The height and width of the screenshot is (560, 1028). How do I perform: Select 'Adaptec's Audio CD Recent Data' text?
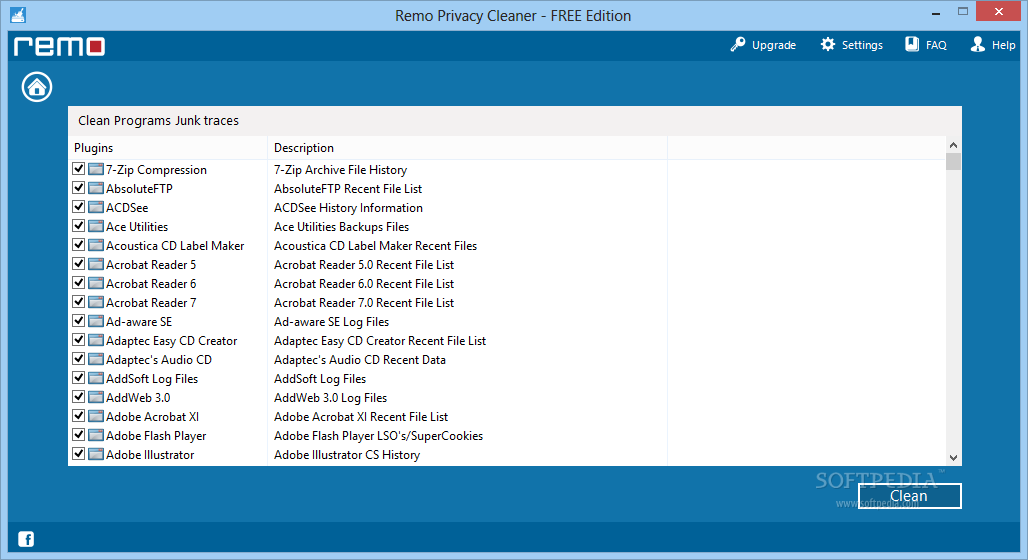tap(360, 360)
